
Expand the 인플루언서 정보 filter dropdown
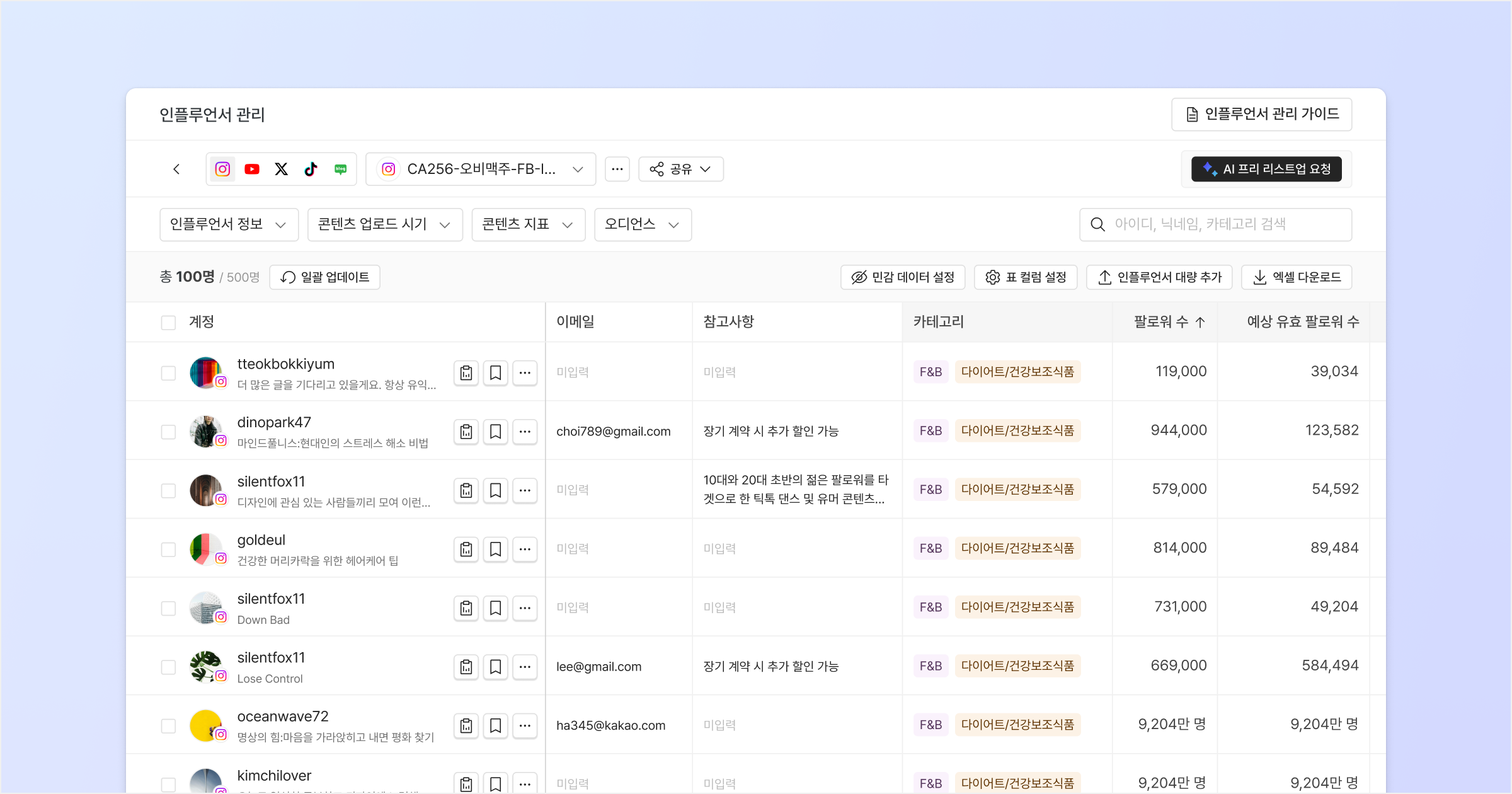(229, 224)
